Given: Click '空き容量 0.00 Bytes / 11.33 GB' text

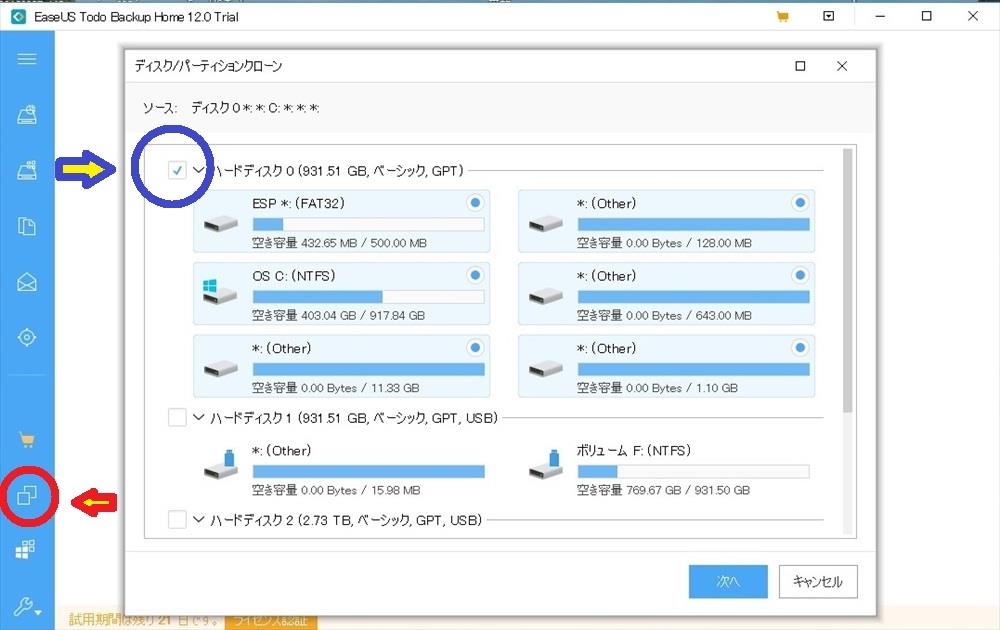Looking at the screenshot, I should pos(335,388).
